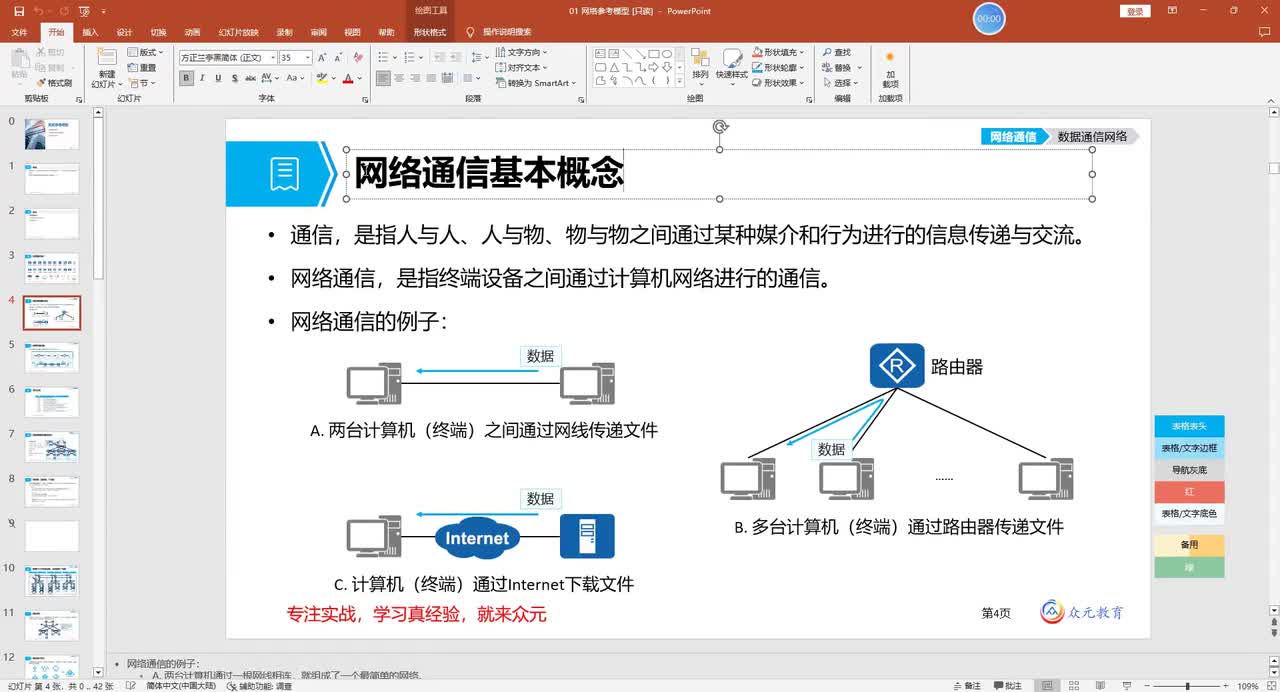
Task: Open Quick Styles (快速样式) gallery
Action: coord(732,68)
